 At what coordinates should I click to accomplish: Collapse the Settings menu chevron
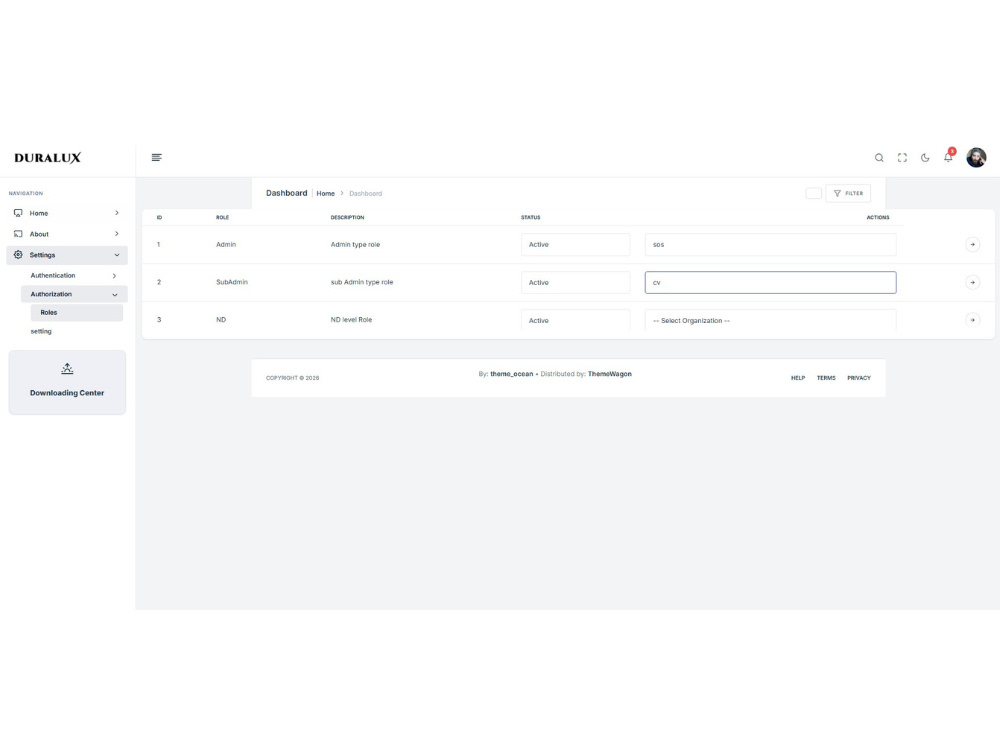point(117,255)
